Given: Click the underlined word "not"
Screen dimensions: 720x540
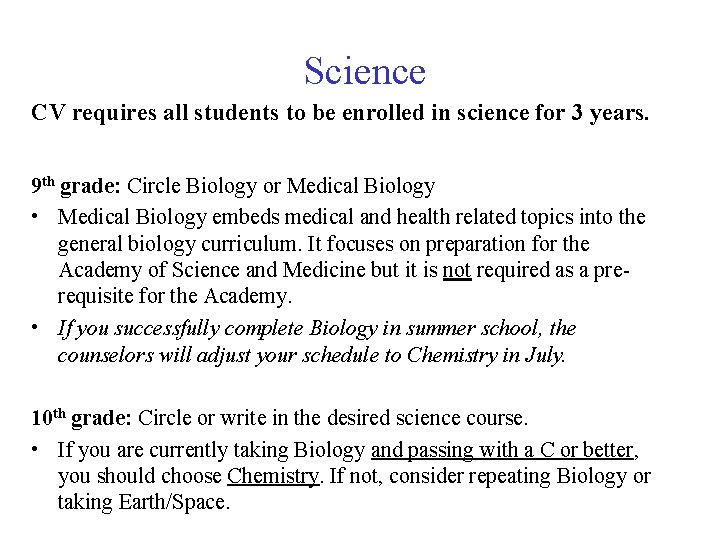Looking at the screenshot, I should pos(456,272).
